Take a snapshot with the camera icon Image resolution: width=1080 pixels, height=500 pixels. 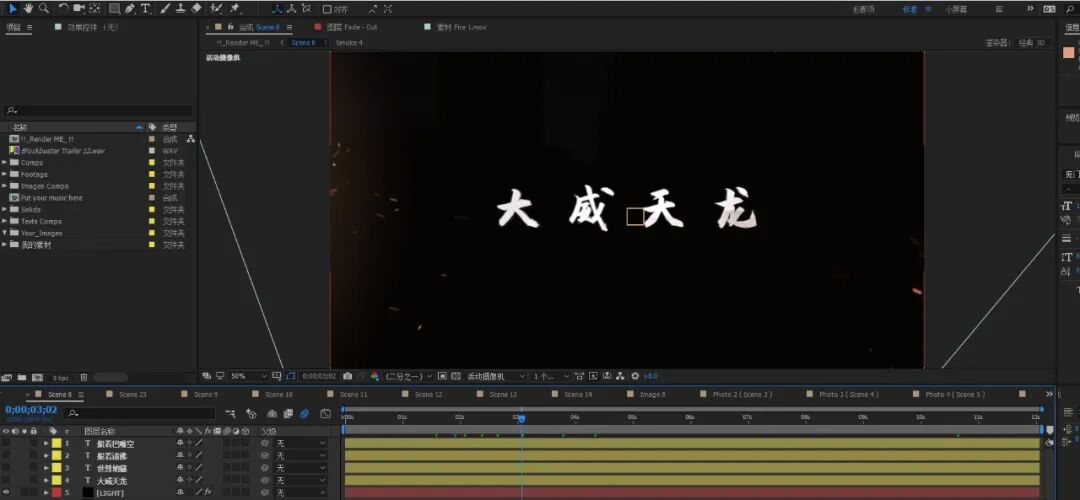tap(348, 376)
